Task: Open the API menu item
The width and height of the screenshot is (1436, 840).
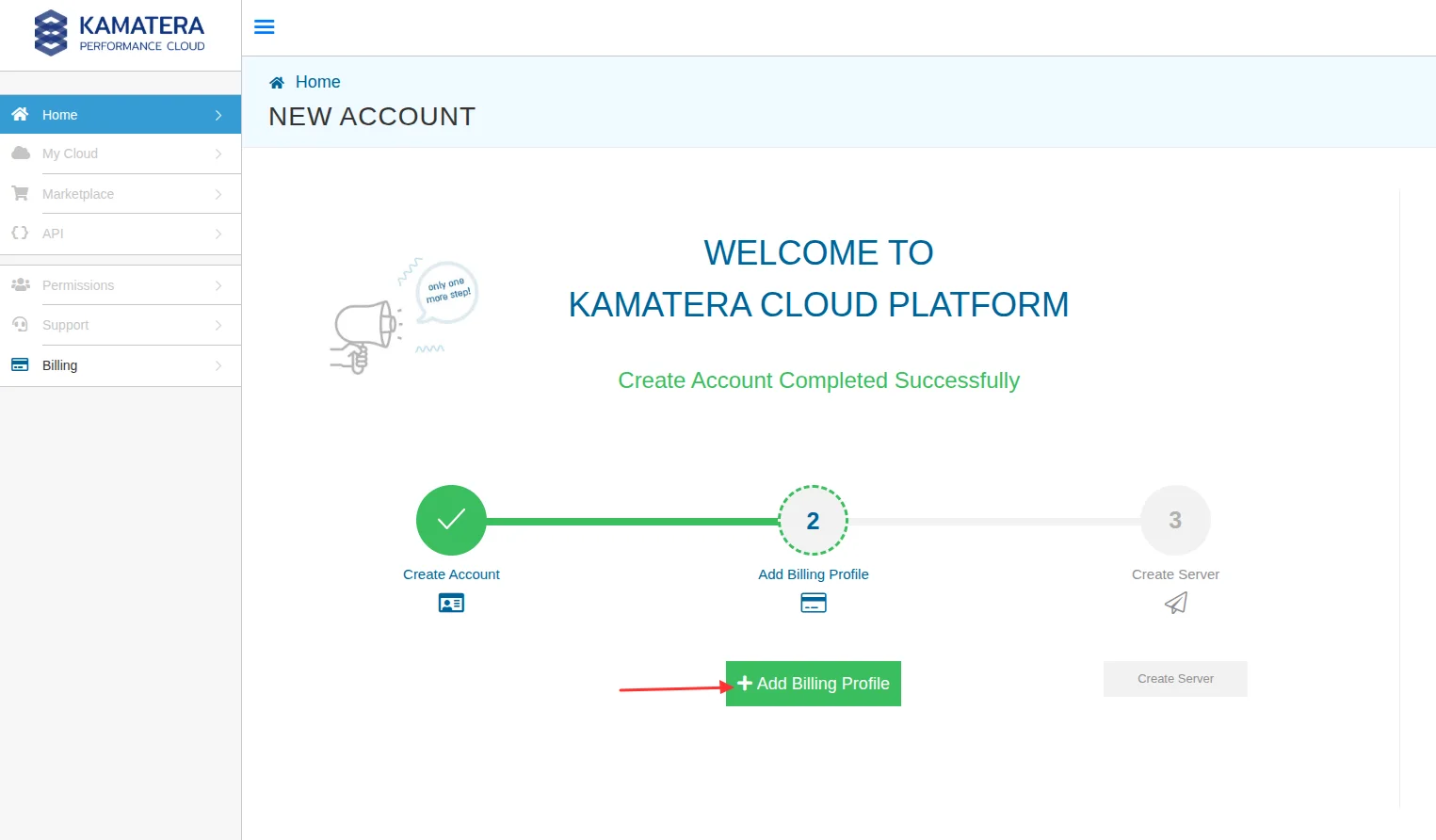Action: [121, 234]
